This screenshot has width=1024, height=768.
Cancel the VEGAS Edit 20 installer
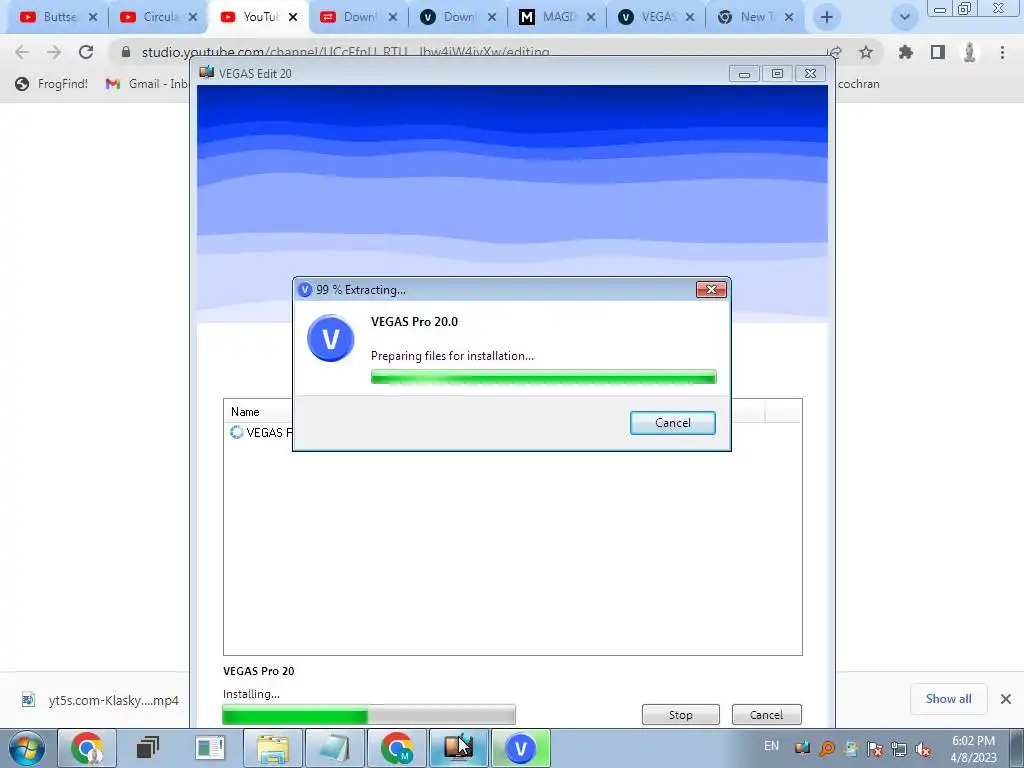[766, 714]
